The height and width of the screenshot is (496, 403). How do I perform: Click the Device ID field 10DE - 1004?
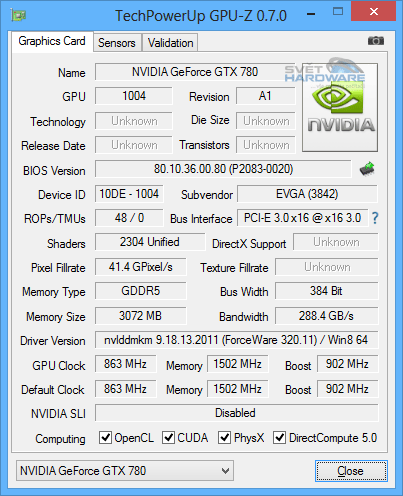pyautogui.click(x=129, y=194)
